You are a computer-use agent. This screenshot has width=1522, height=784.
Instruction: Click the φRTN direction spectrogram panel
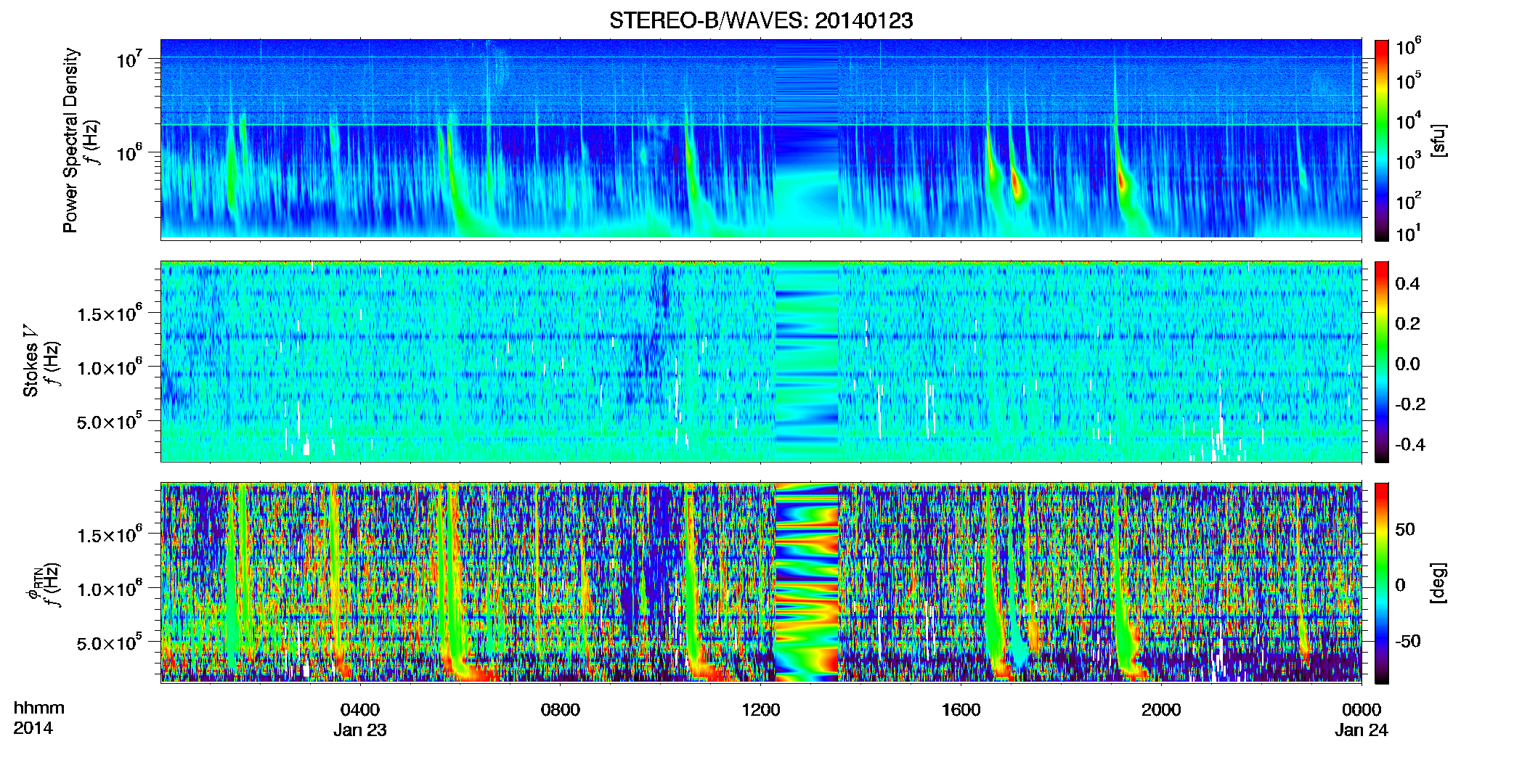[761, 582]
